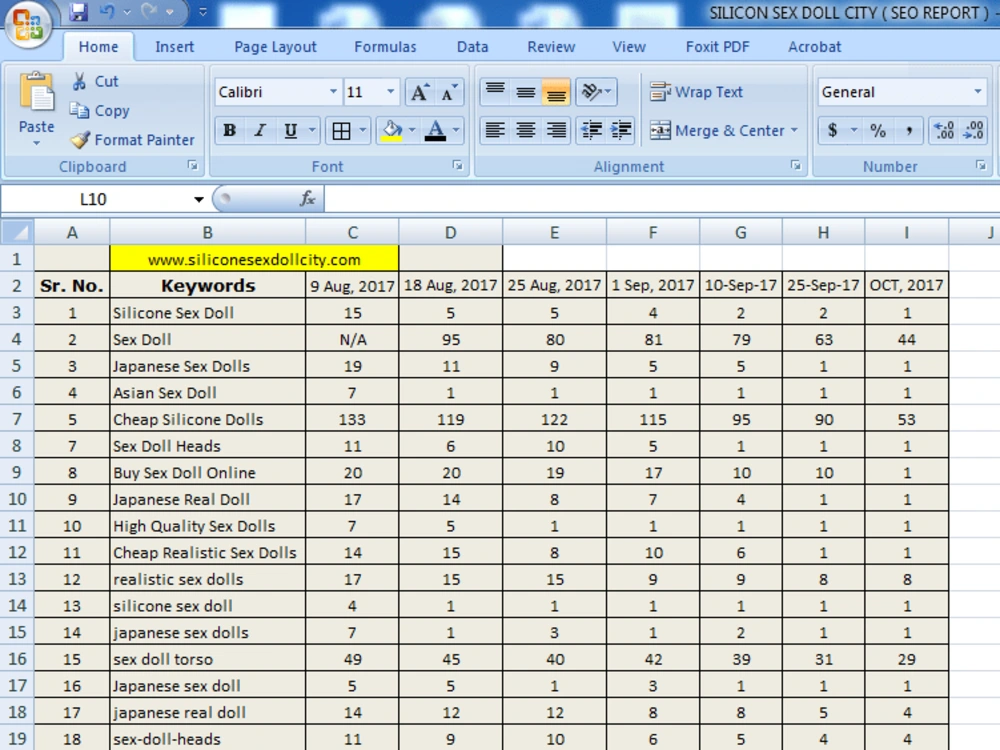Screen dimensions: 1000x750
Task: Expand the underline style arrow
Action: 312,130
